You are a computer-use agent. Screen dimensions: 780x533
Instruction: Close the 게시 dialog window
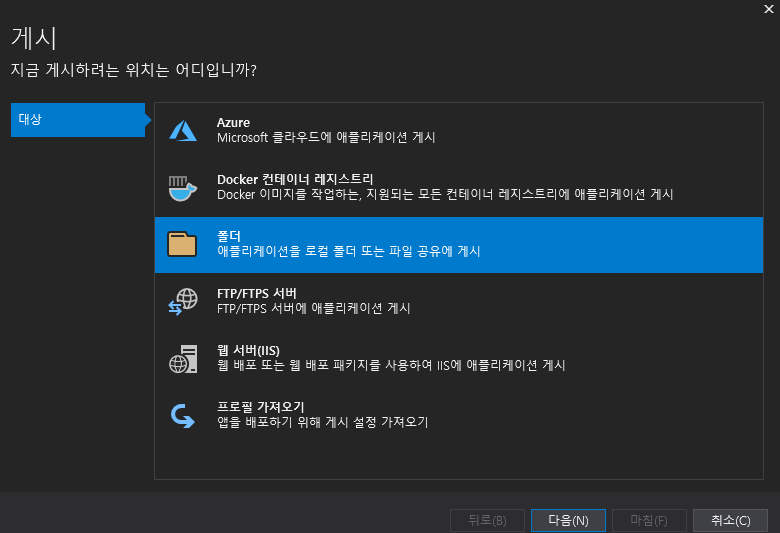coord(769,9)
